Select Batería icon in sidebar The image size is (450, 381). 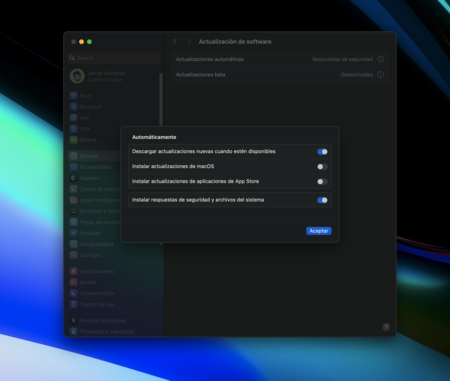74,140
